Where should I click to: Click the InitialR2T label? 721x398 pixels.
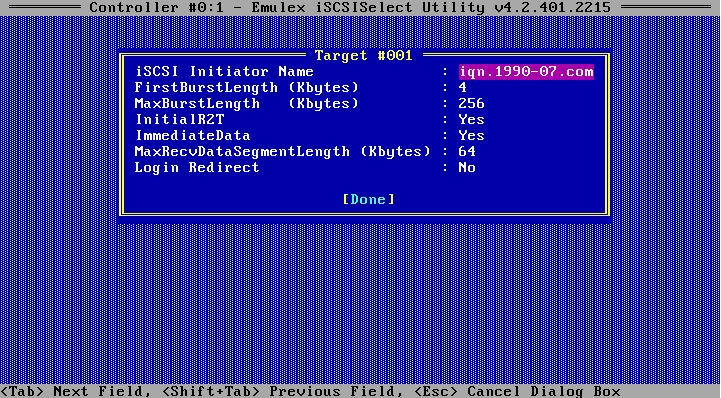(179, 119)
